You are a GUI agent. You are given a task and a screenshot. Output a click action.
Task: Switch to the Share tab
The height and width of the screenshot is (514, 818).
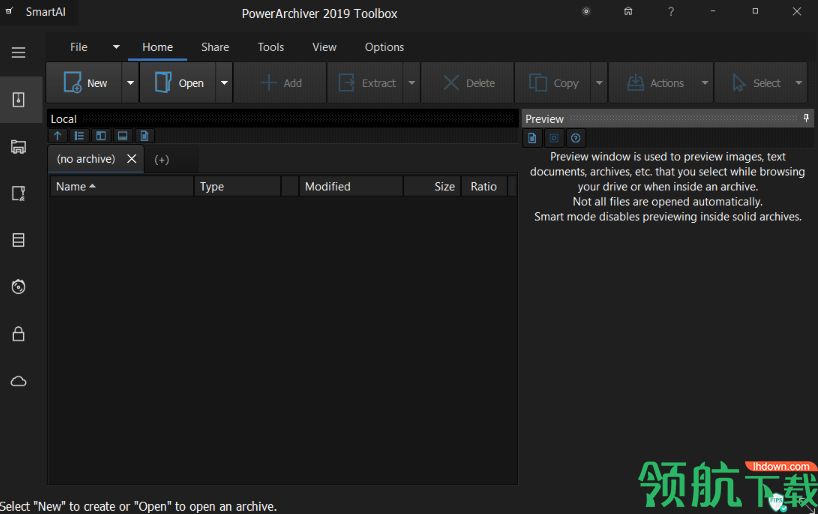pos(215,47)
